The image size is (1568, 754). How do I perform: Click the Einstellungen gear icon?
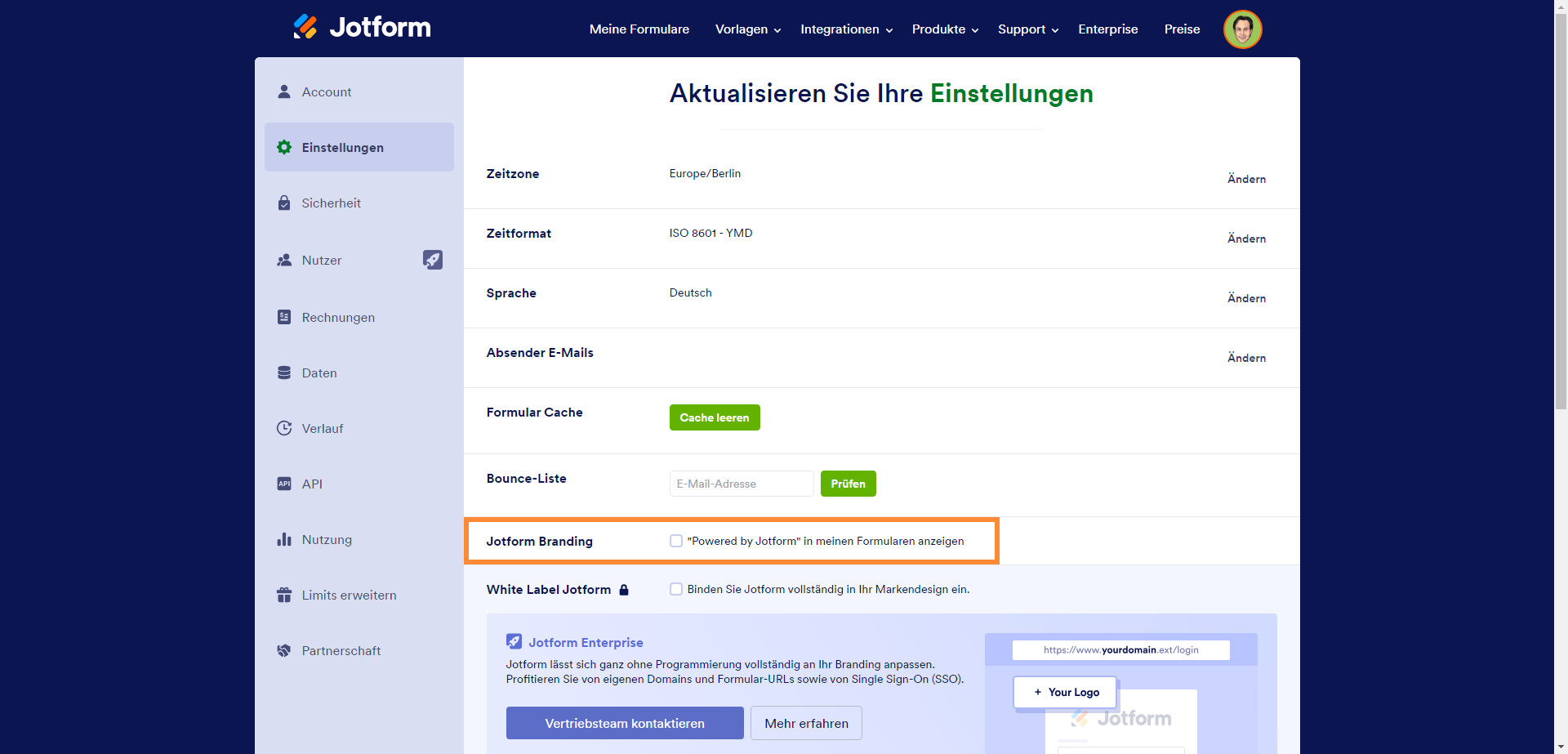point(284,147)
